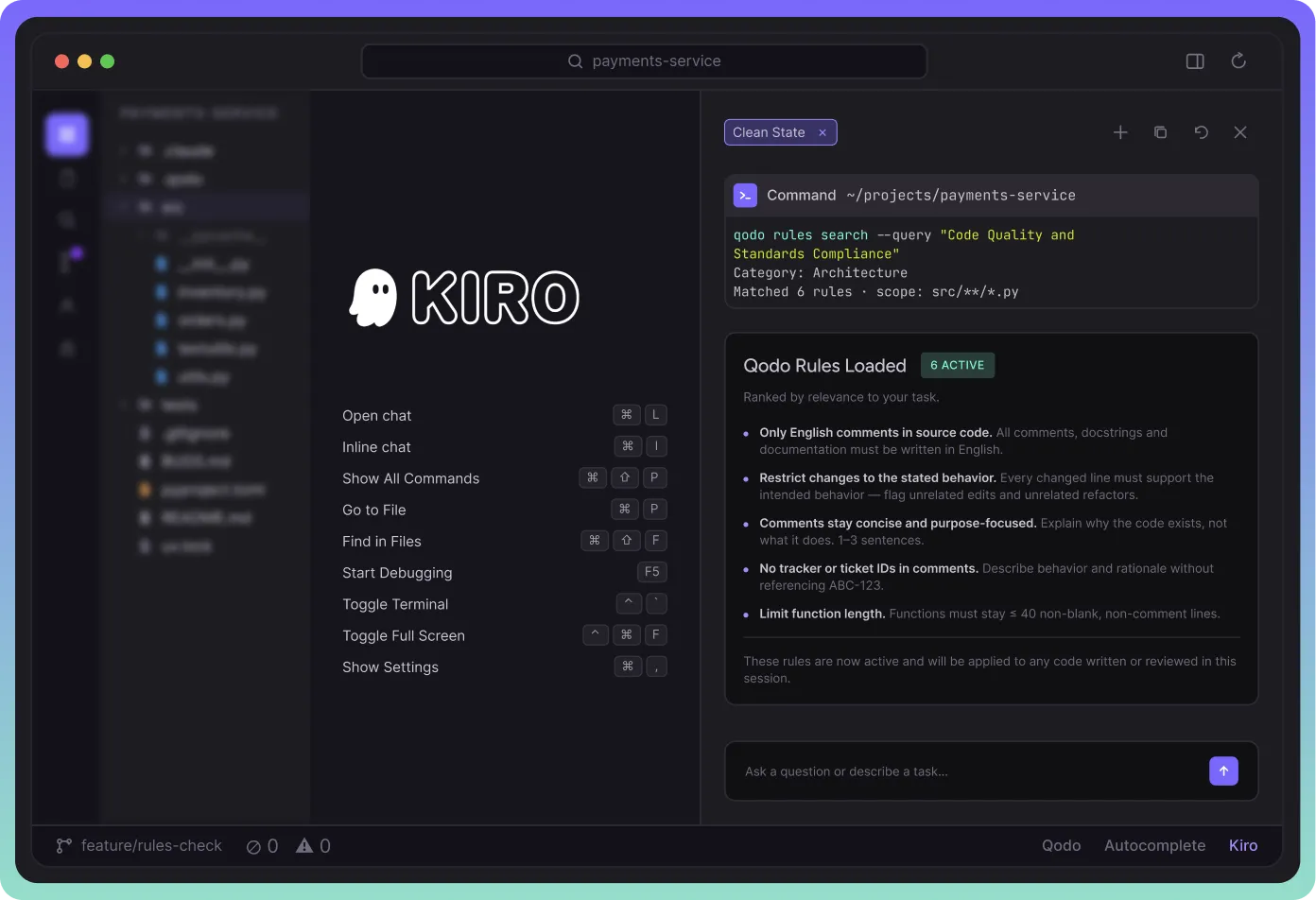This screenshot has height=900, width=1316.
Task: Click the Matched 6 rules output line
Action: tap(875, 292)
